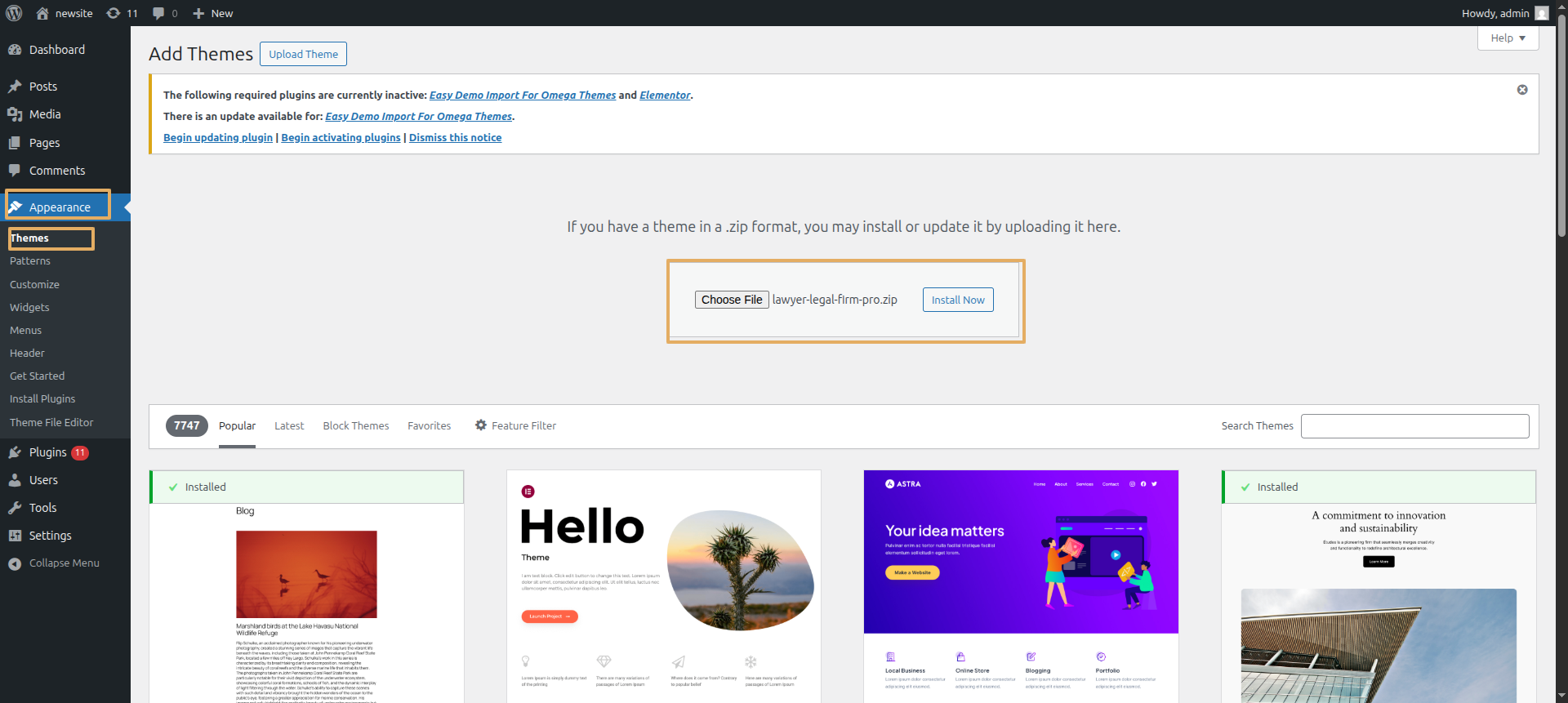The width and height of the screenshot is (1568, 703).
Task: Select the Hello theme thumbnail
Action: (x=663, y=585)
